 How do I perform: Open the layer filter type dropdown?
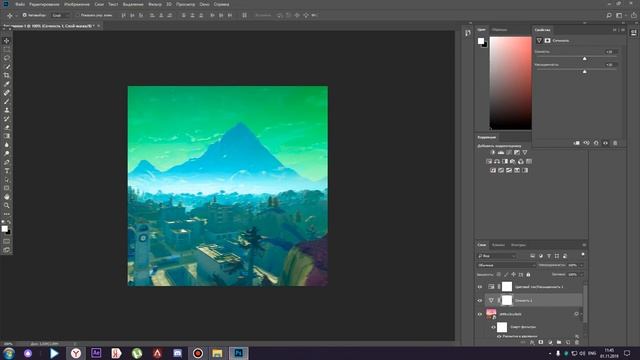tap(497, 256)
